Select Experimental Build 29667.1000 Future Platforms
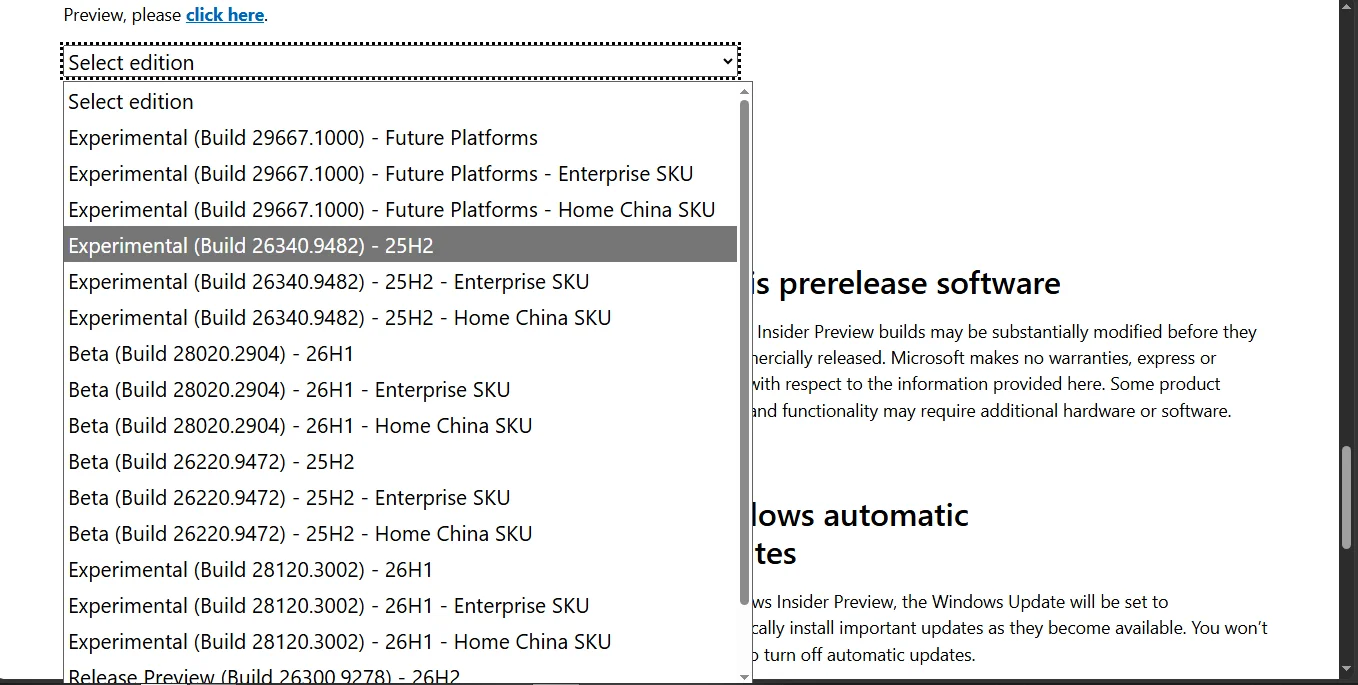The image size is (1358, 685). (x=400, y=138)
